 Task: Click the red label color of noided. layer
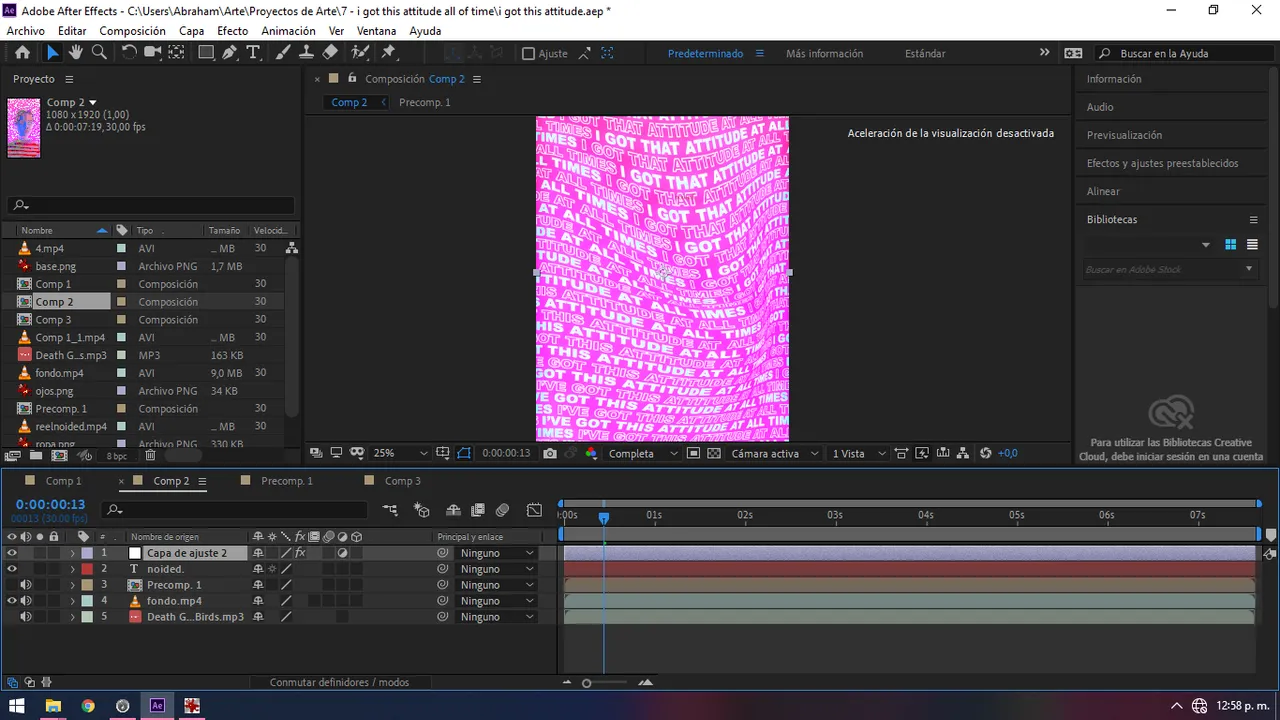tap(87, 569)
